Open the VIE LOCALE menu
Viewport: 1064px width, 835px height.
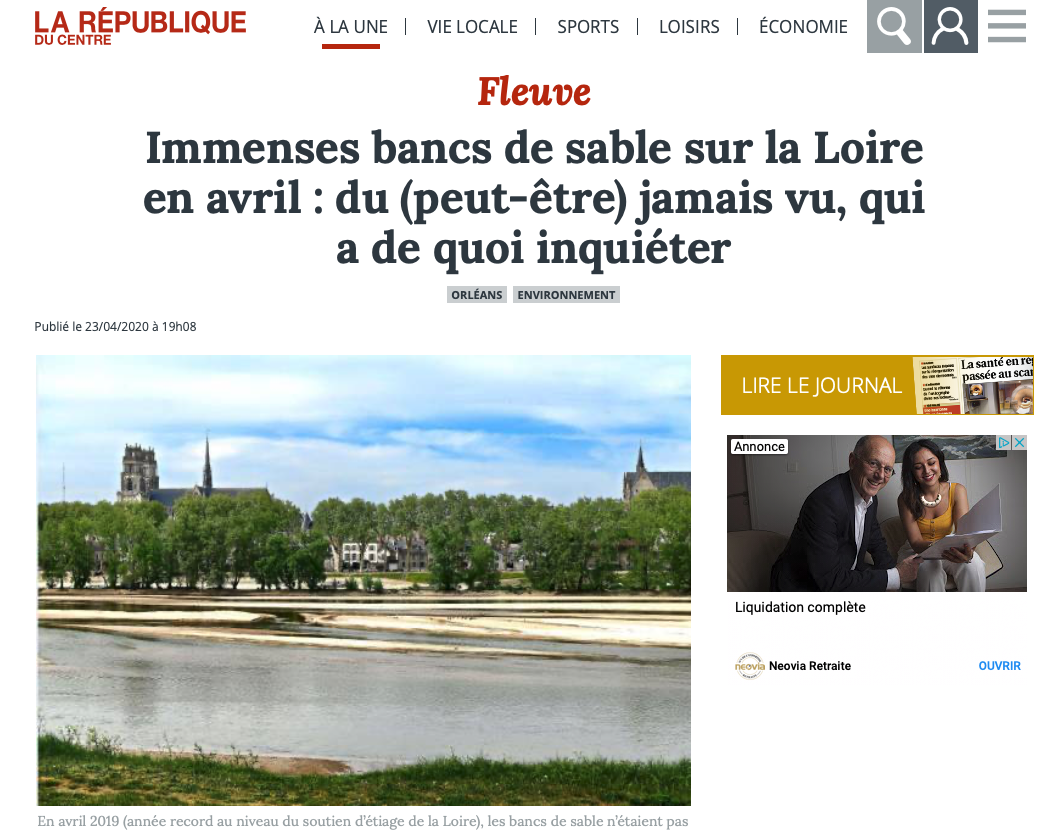pos(472,27)
